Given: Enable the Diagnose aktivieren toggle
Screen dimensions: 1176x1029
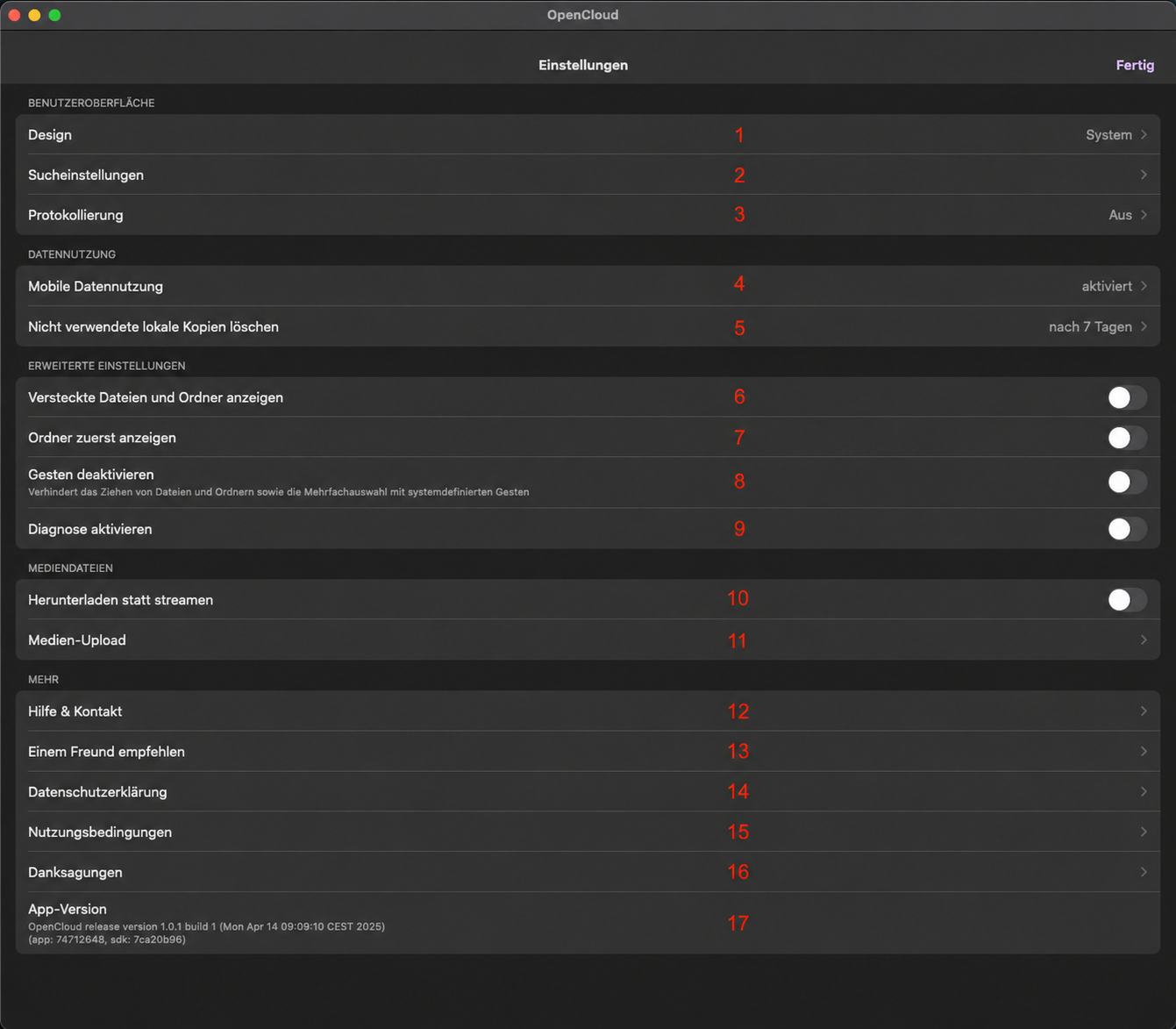Looking at the screenshot, I should [x=1127, y=529].
